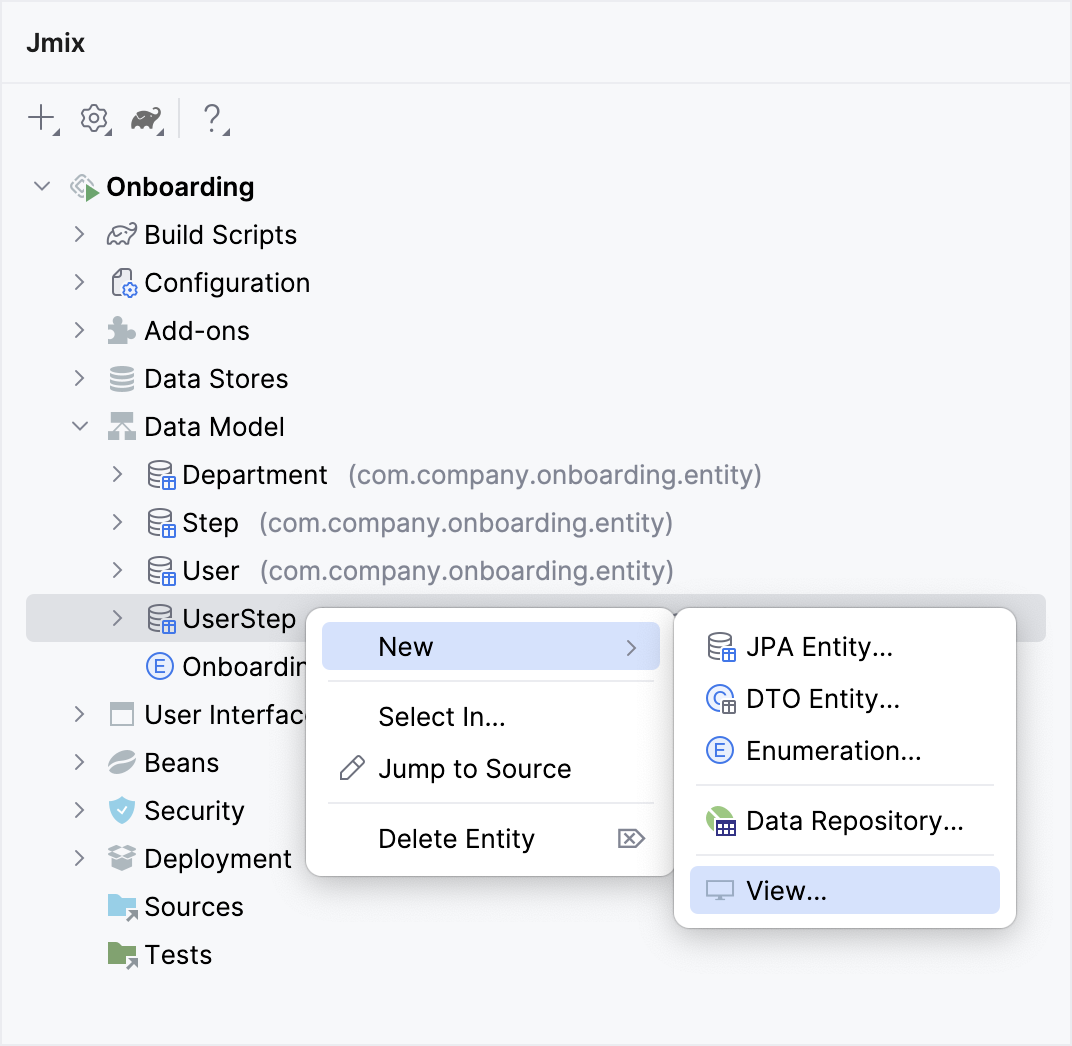Expand the Build Scripts node
Image resolution: width=1072 pixels, height=1046 pixels.
click(80, 235)
